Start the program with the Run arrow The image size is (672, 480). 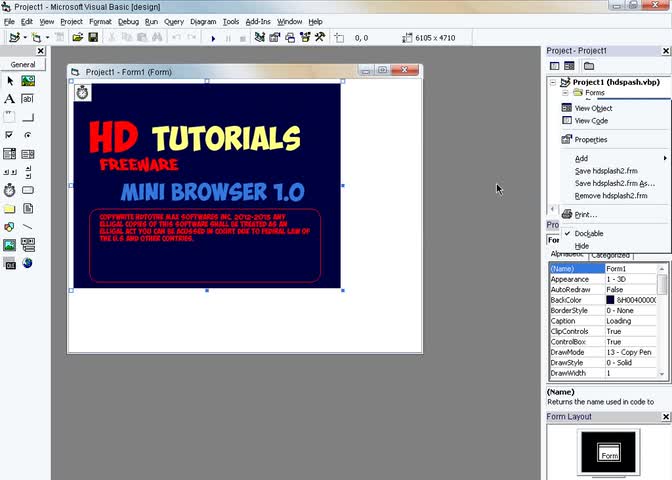point(213,38)
